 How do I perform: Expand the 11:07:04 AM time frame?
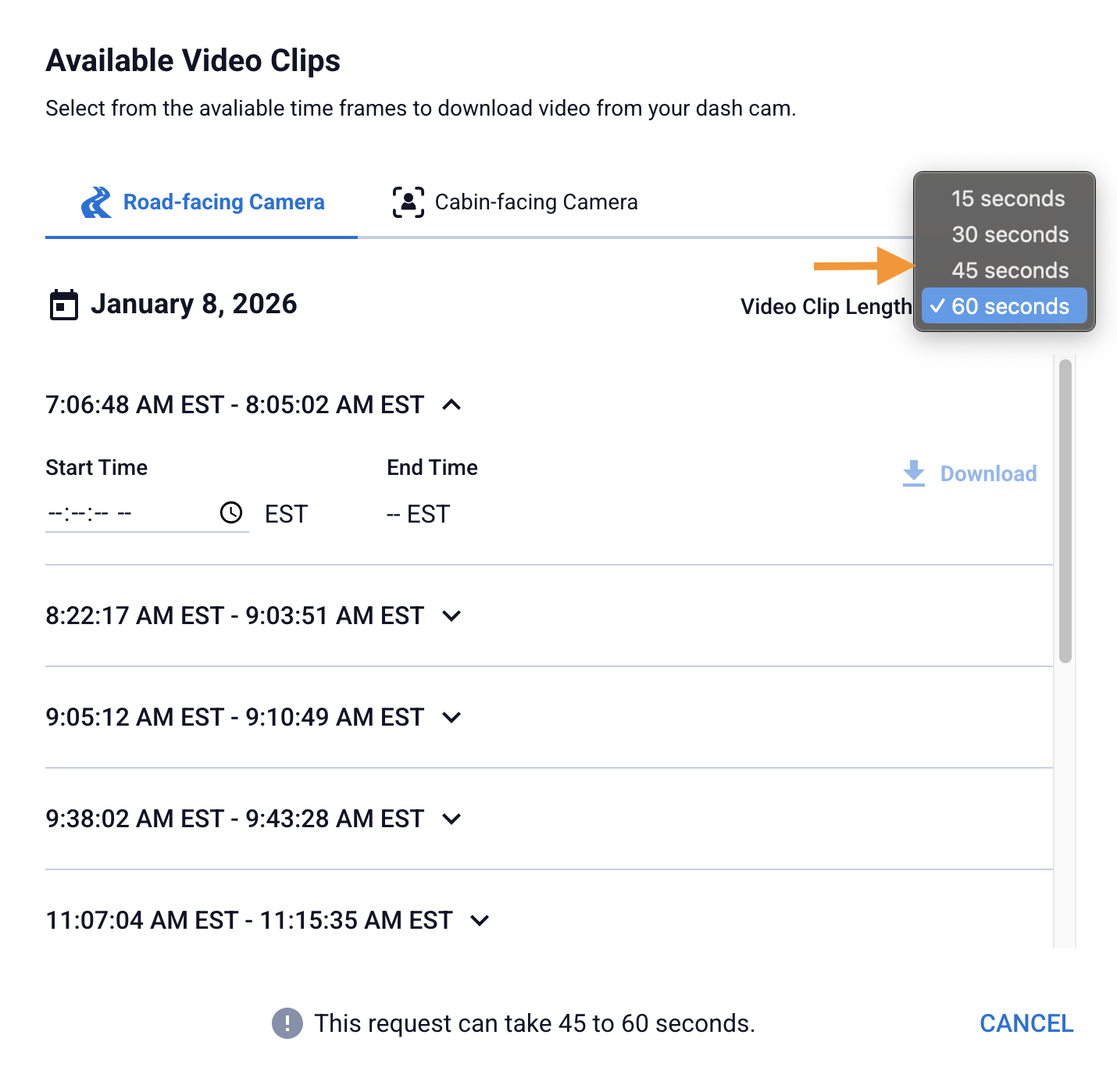click(x=480, y=920)
